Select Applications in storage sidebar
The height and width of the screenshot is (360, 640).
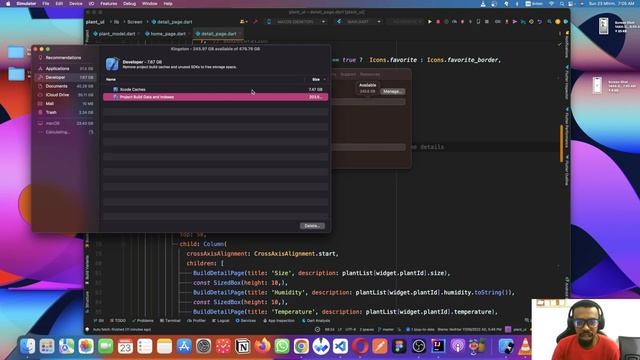tap(65, 69)
